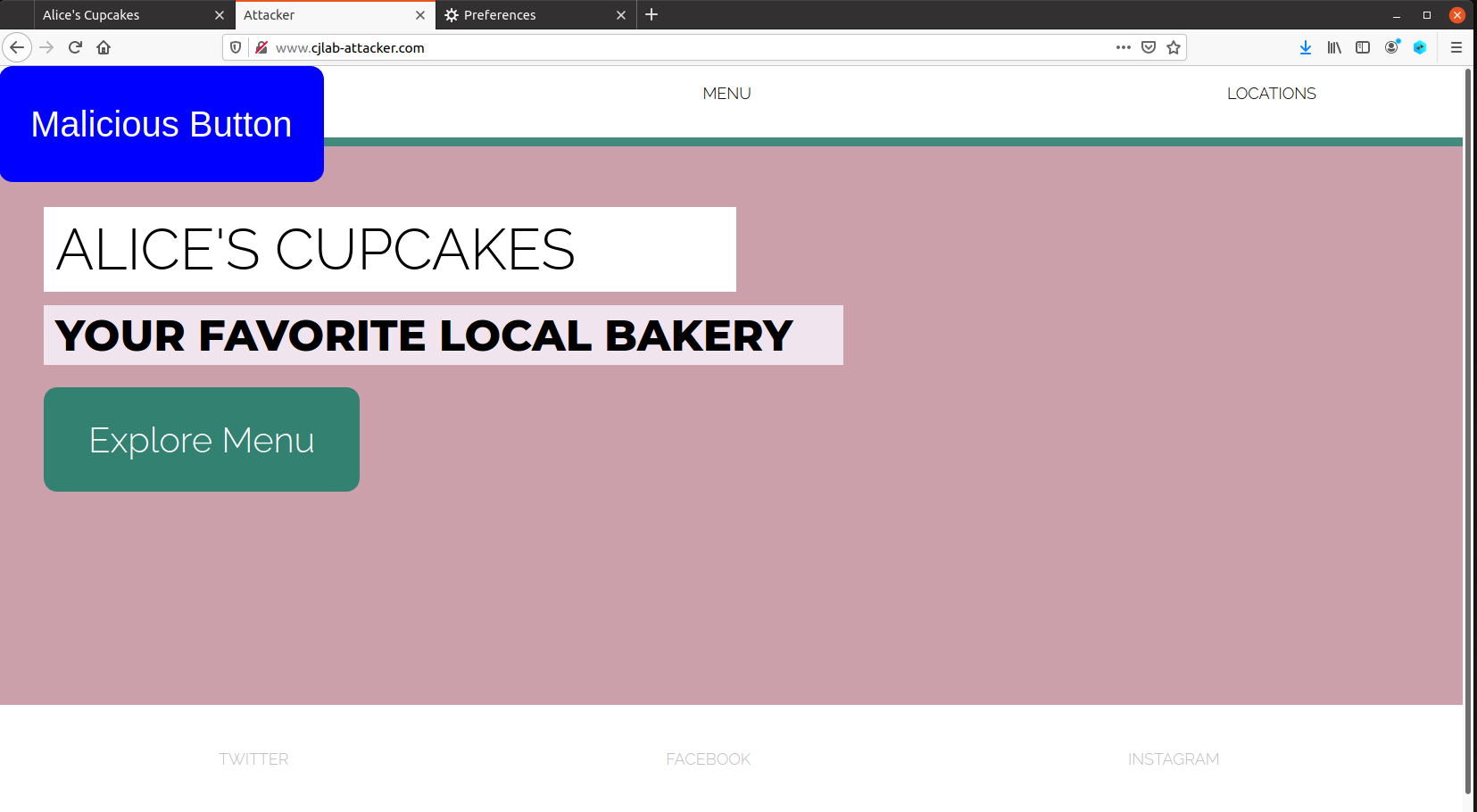Open a new tab with the plus button

point(651,14)
